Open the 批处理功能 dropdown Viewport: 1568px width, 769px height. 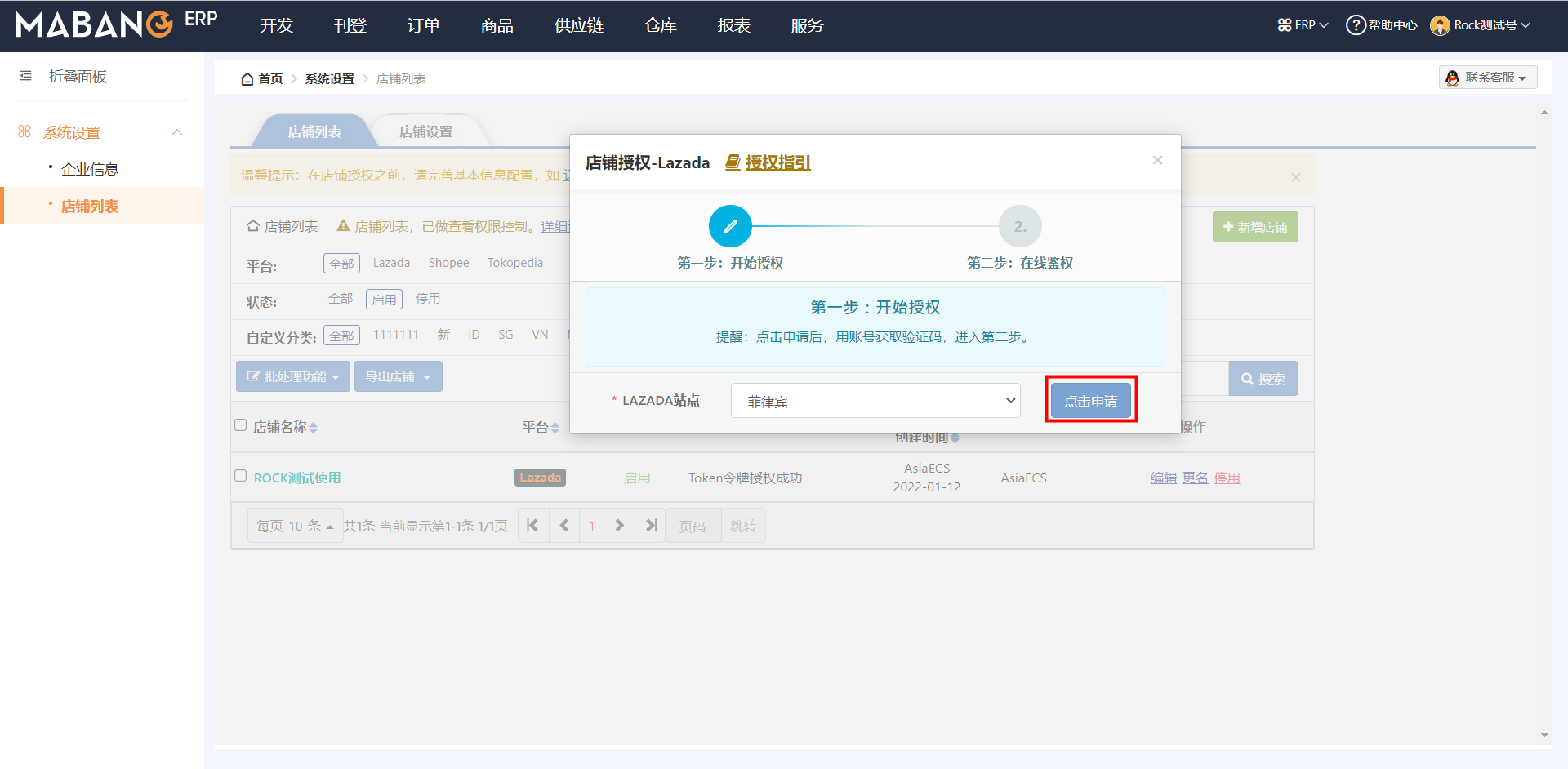point(293,376)
